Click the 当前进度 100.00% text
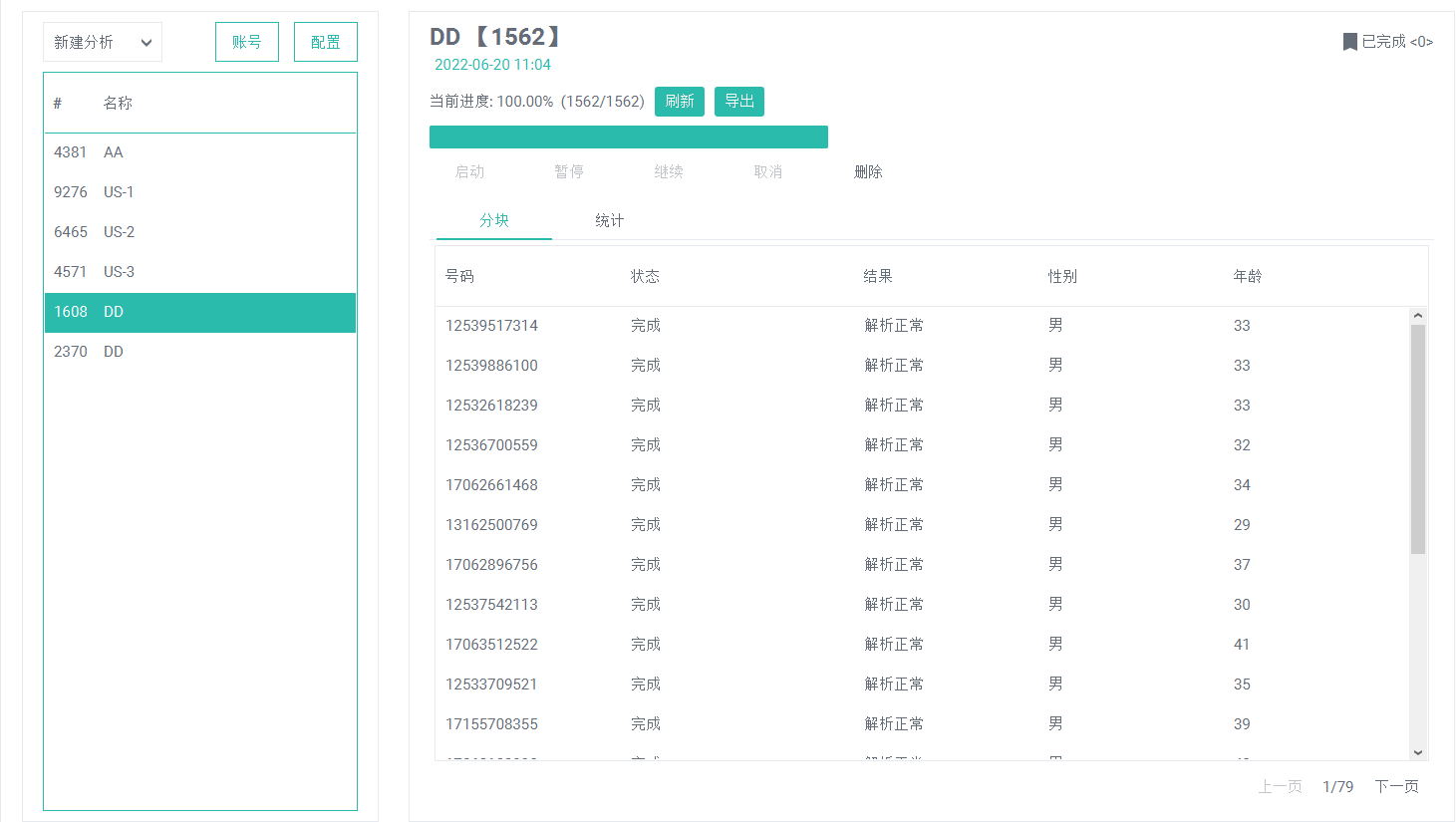The image size is (1456, 822). [x=537, y=102]
